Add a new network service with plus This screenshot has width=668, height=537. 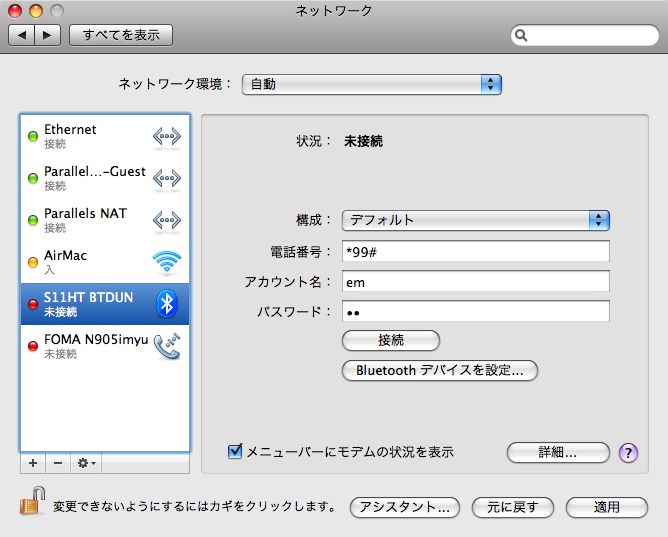(33, 463)
